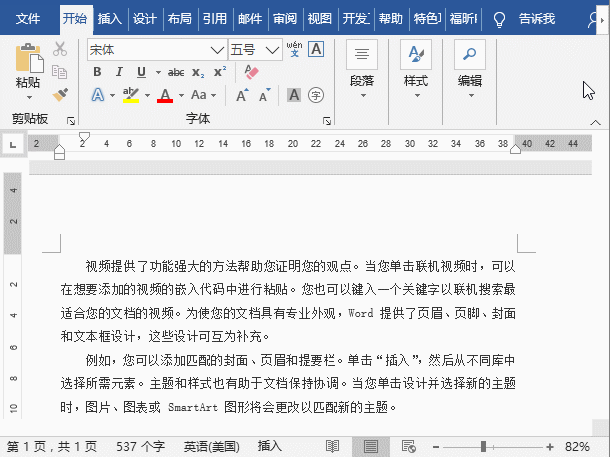Image resolution: width=610 pixels, height=457 pixels.
Task: Collapse the ribbon with the chevron
Action: (595, 123)
